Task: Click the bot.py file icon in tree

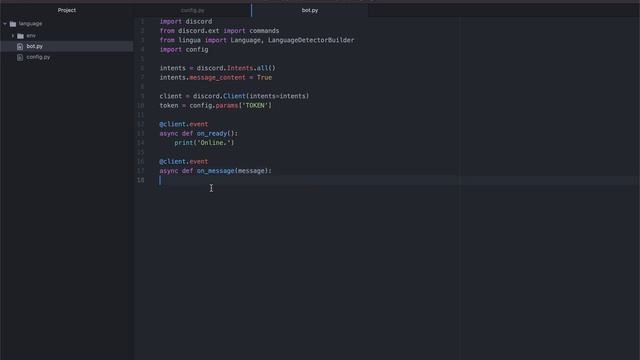Action: [x=20, y=47]
